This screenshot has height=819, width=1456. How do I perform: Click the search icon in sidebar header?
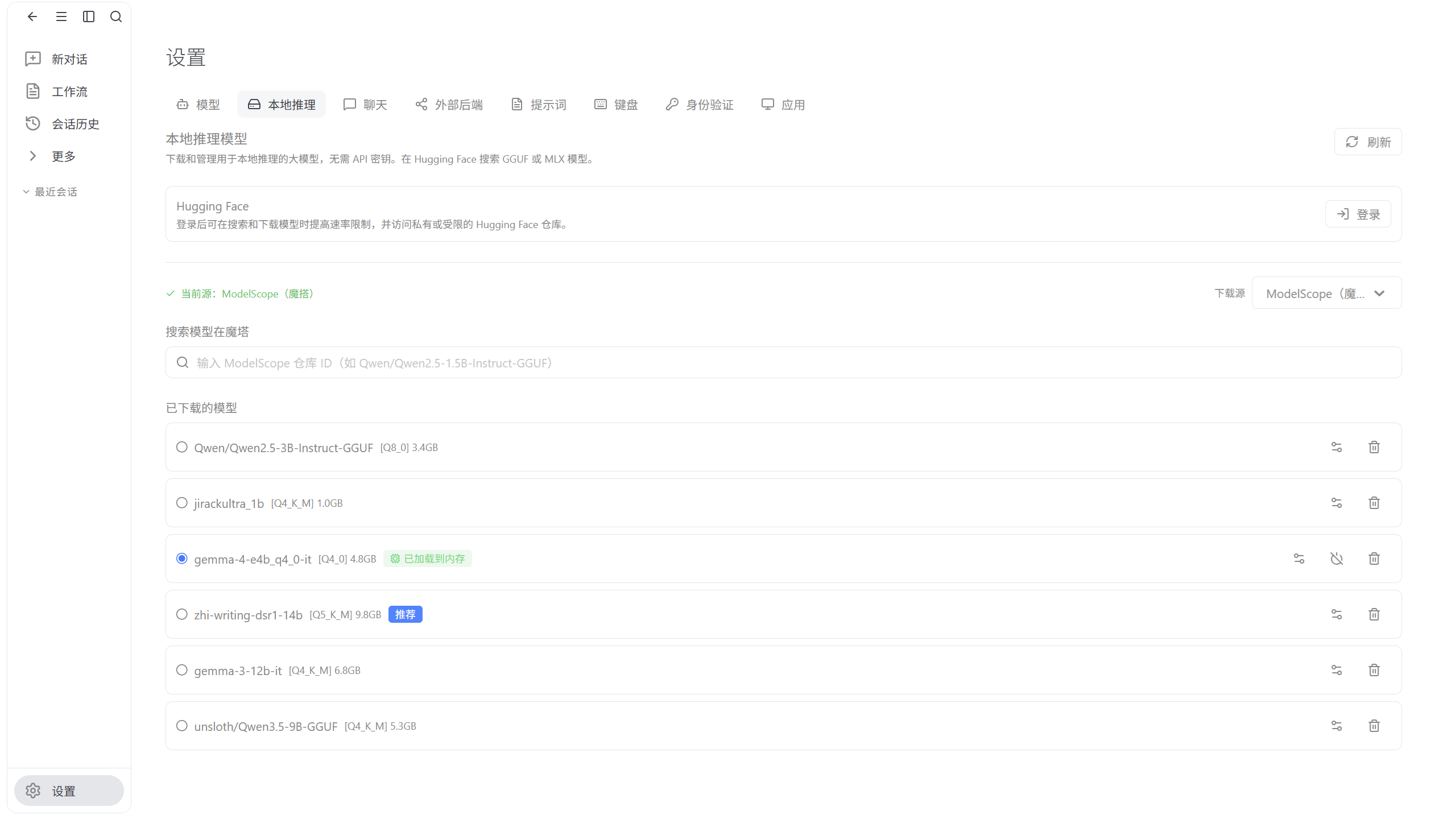coord(116,16)
